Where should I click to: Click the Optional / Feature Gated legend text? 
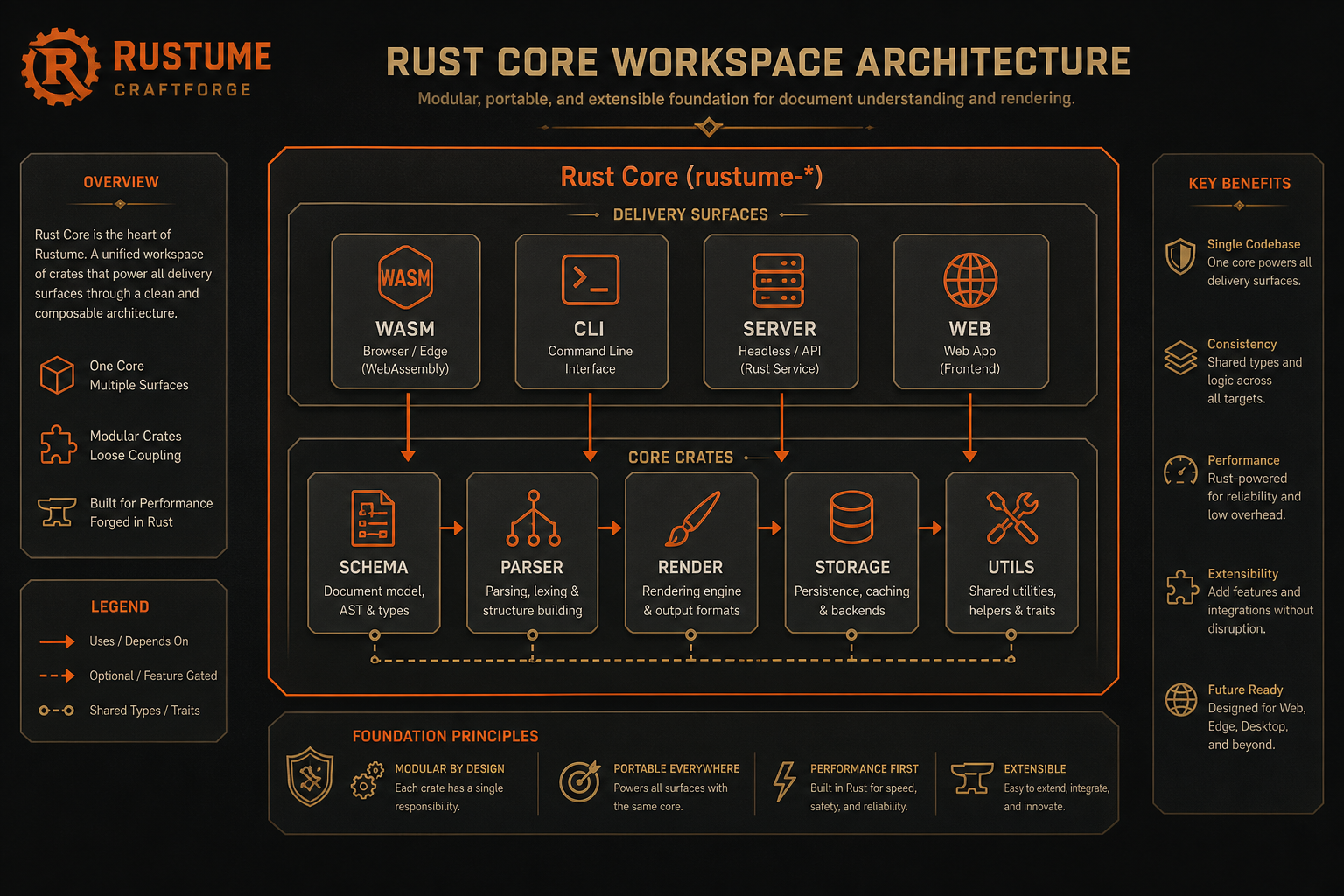click(153, 675)
